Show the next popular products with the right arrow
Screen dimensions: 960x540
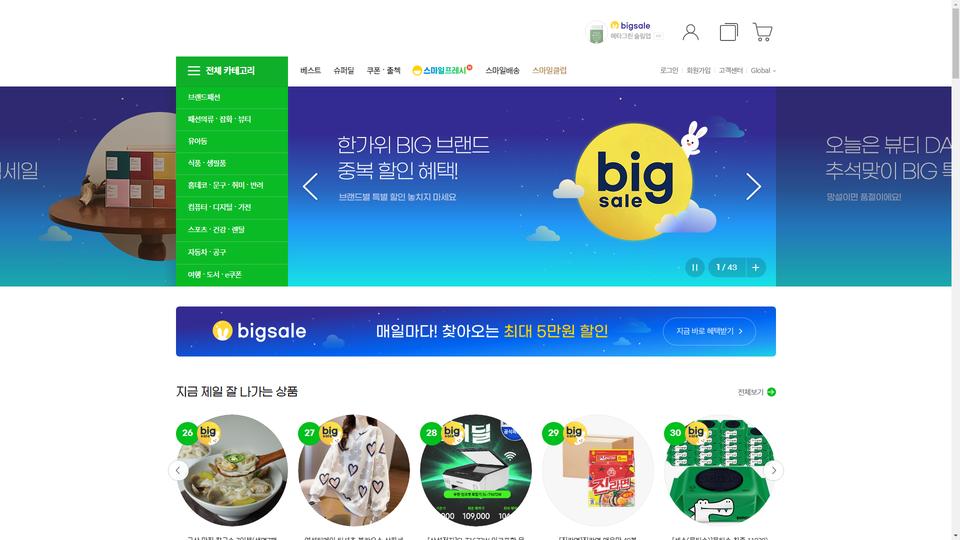pyautogui.click(x=773, y=470)
